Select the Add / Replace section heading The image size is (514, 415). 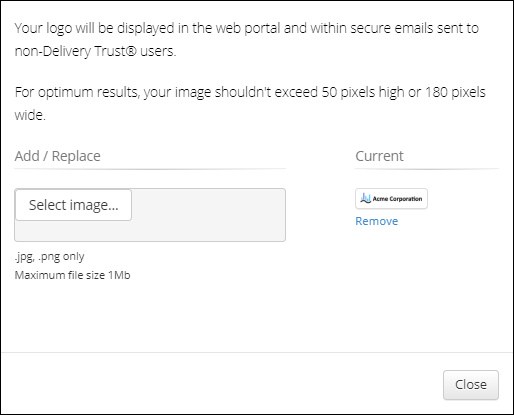pyautogui.click(x=58, y=156)
